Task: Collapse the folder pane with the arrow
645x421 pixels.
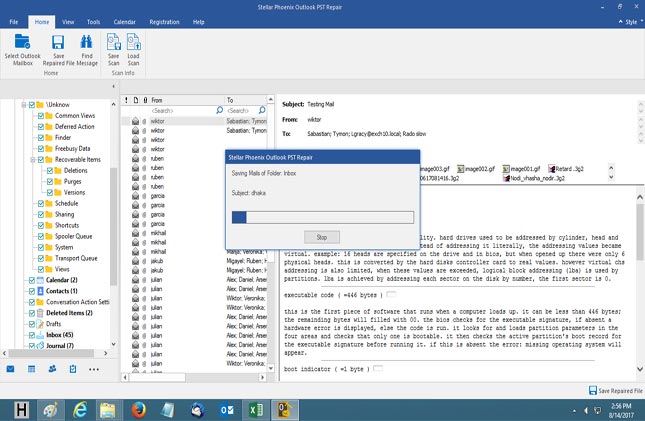Action: (x=113, y=86)
